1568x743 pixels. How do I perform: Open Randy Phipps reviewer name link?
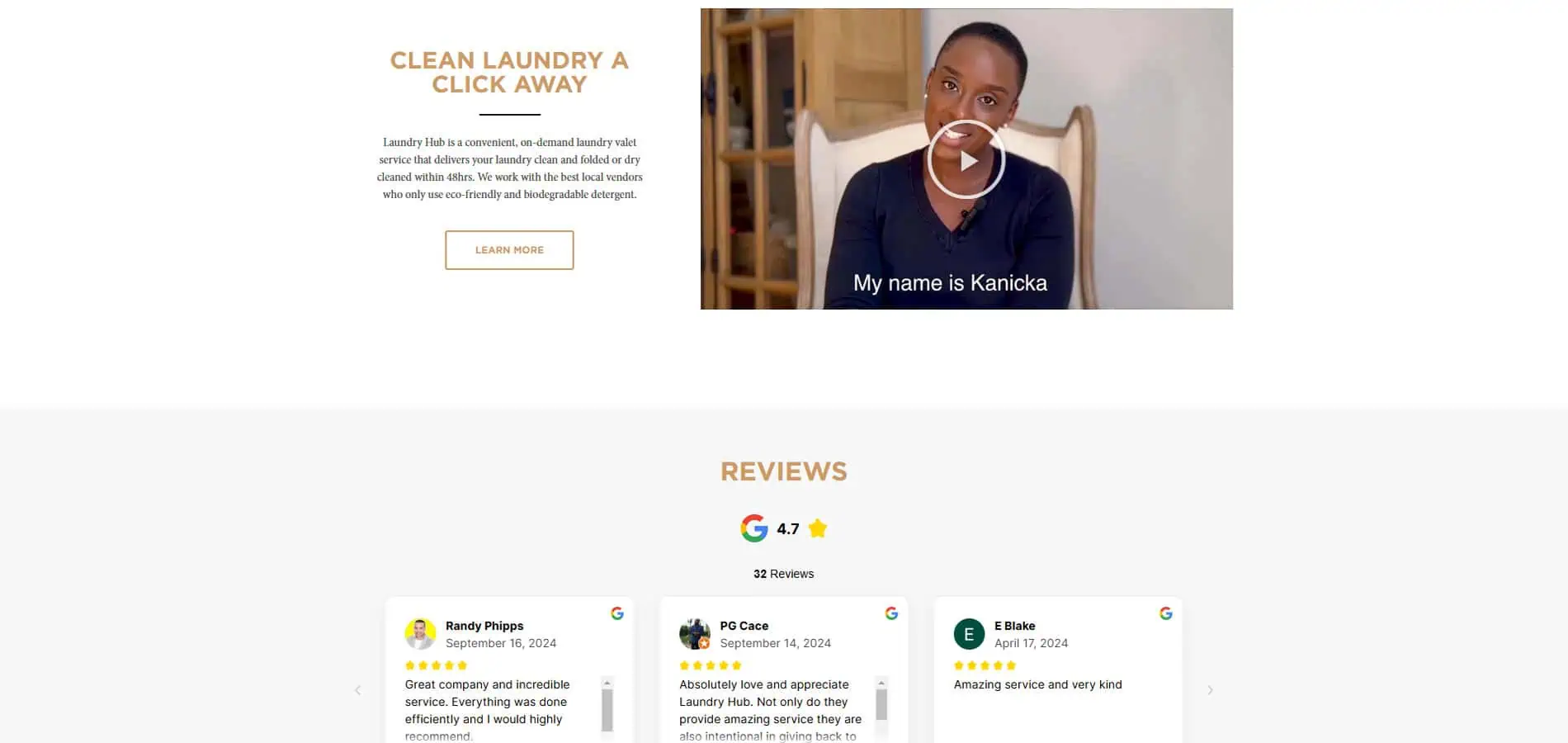(484, 626)
